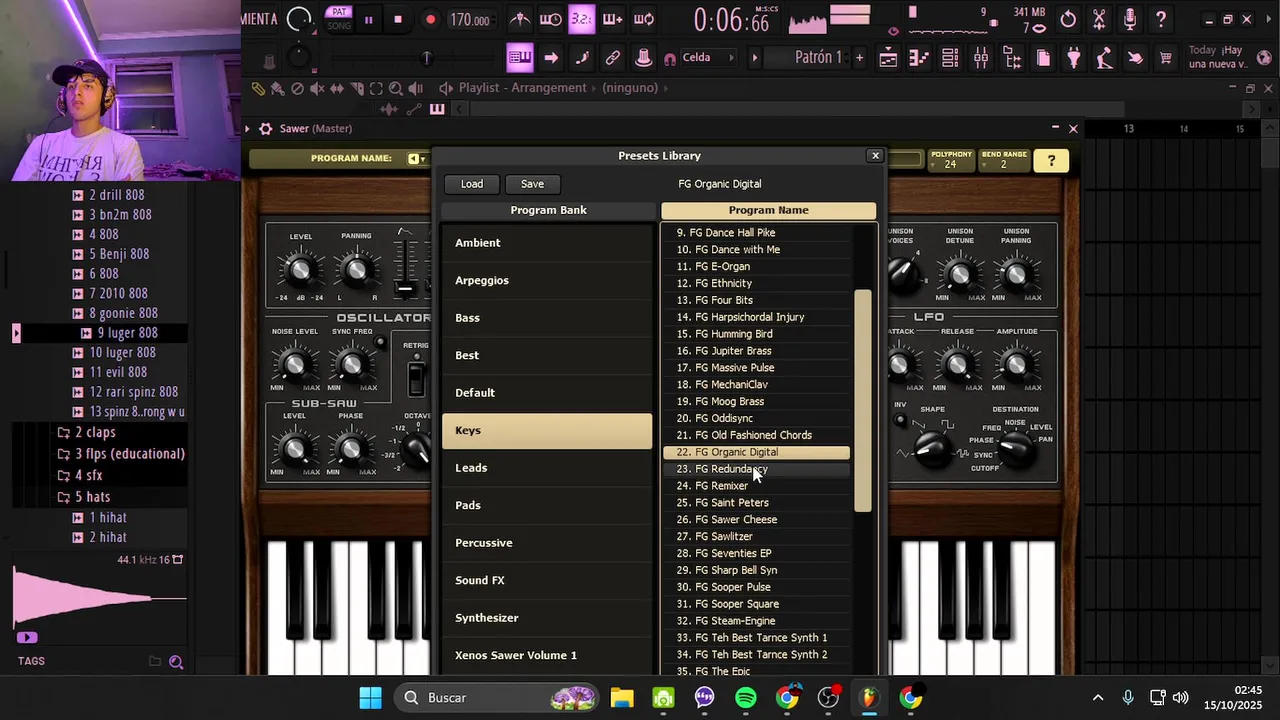This screenshot has height=720, width=1280.
Task: Click the microphone one-click recording icon
Action: [x=1130, y=19]
